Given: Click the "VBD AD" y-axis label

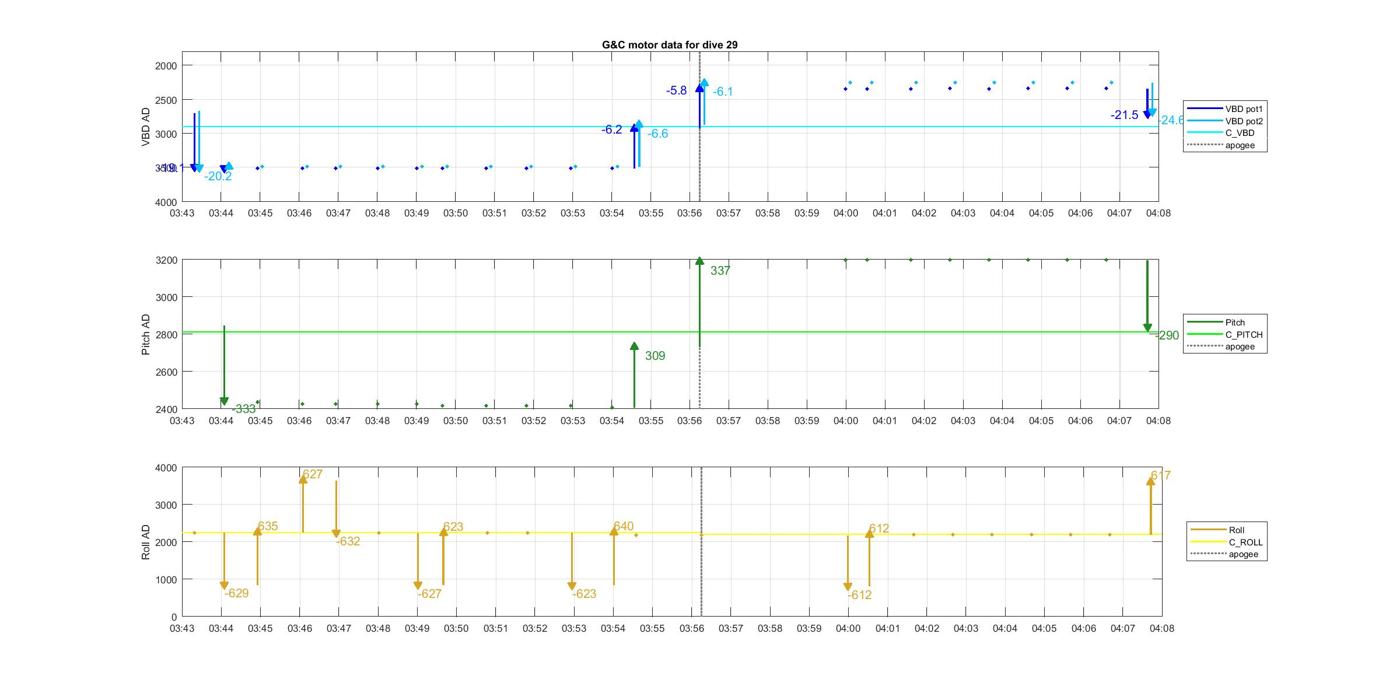Looking at the screenshot, I should 145,128.
